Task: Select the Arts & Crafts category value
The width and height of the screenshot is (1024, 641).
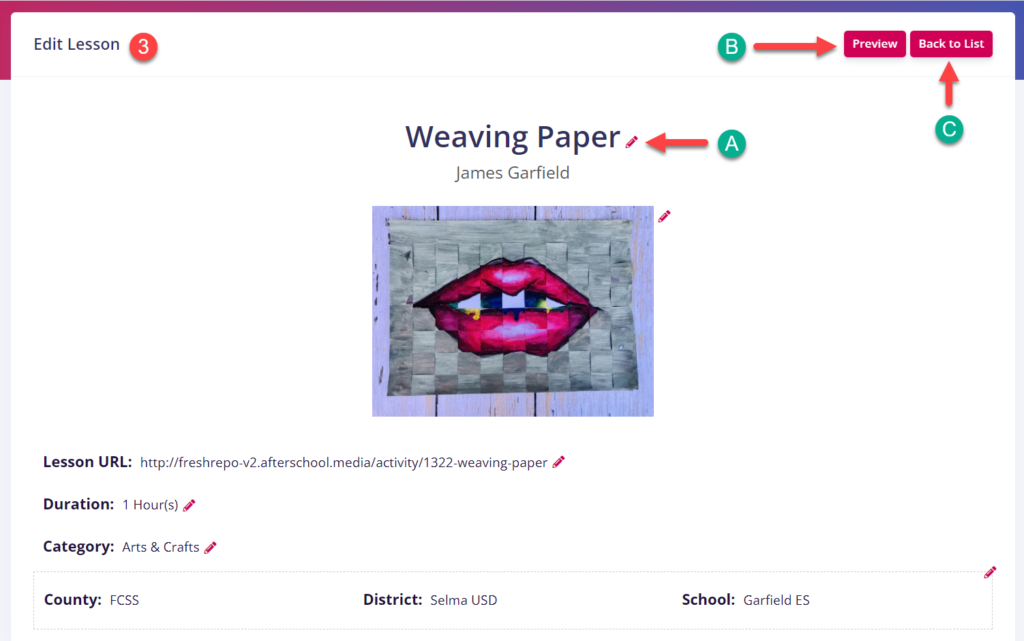Action: (x=161, y=547)
